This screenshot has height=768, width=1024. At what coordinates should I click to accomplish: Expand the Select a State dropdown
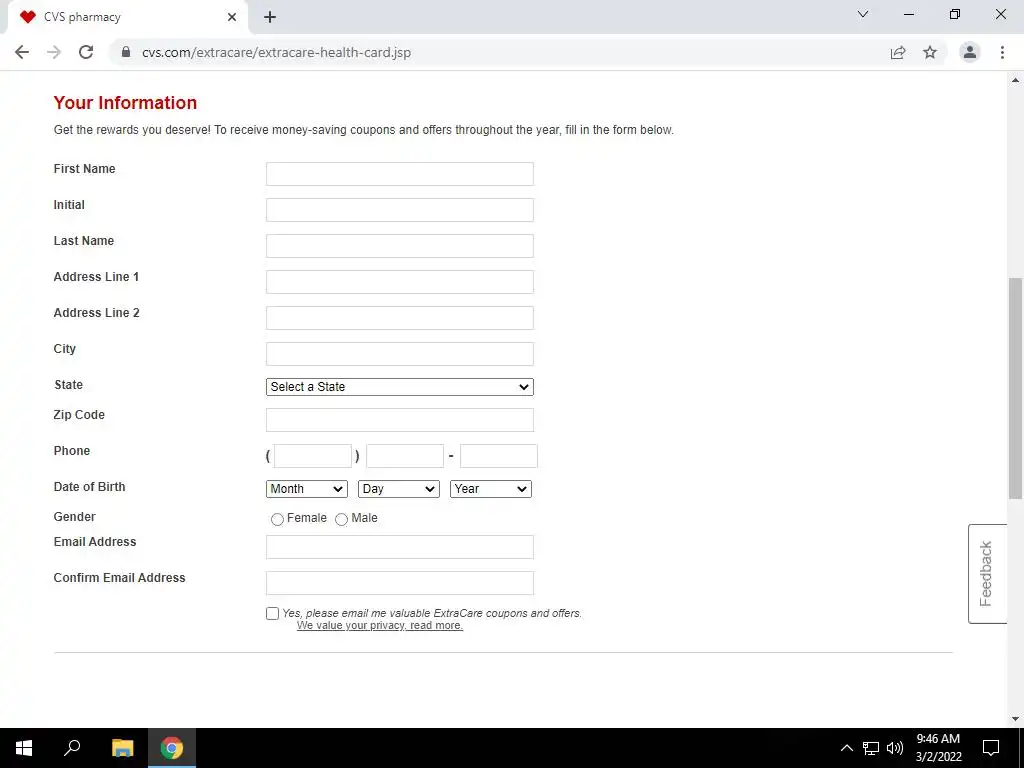pyautogui.click(x=400, y=387)
